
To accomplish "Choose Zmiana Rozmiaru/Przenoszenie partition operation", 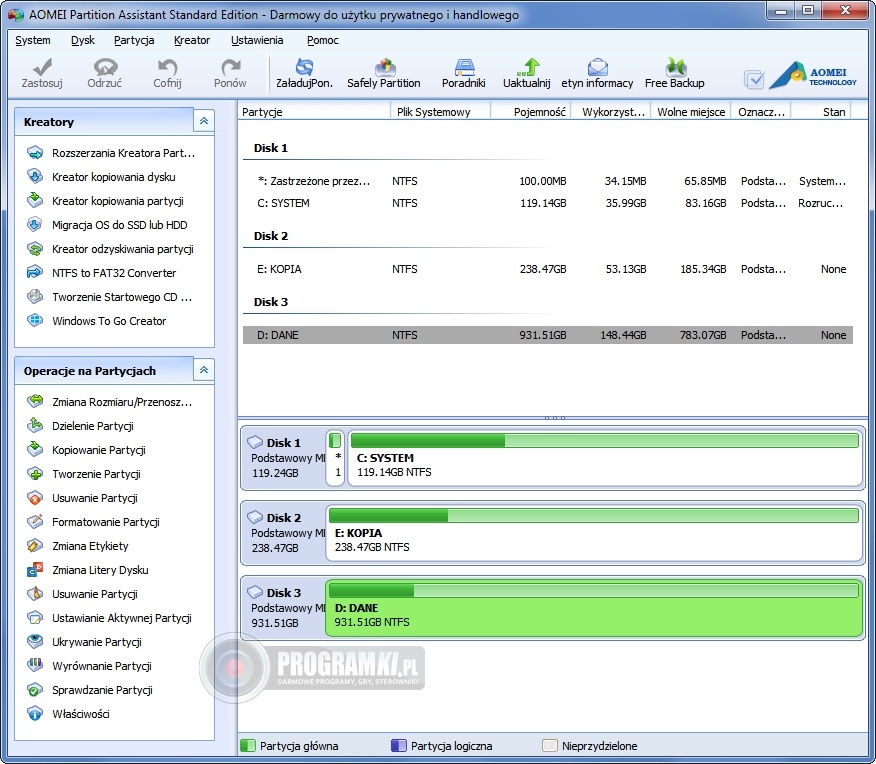I will [x=110, y=402].
